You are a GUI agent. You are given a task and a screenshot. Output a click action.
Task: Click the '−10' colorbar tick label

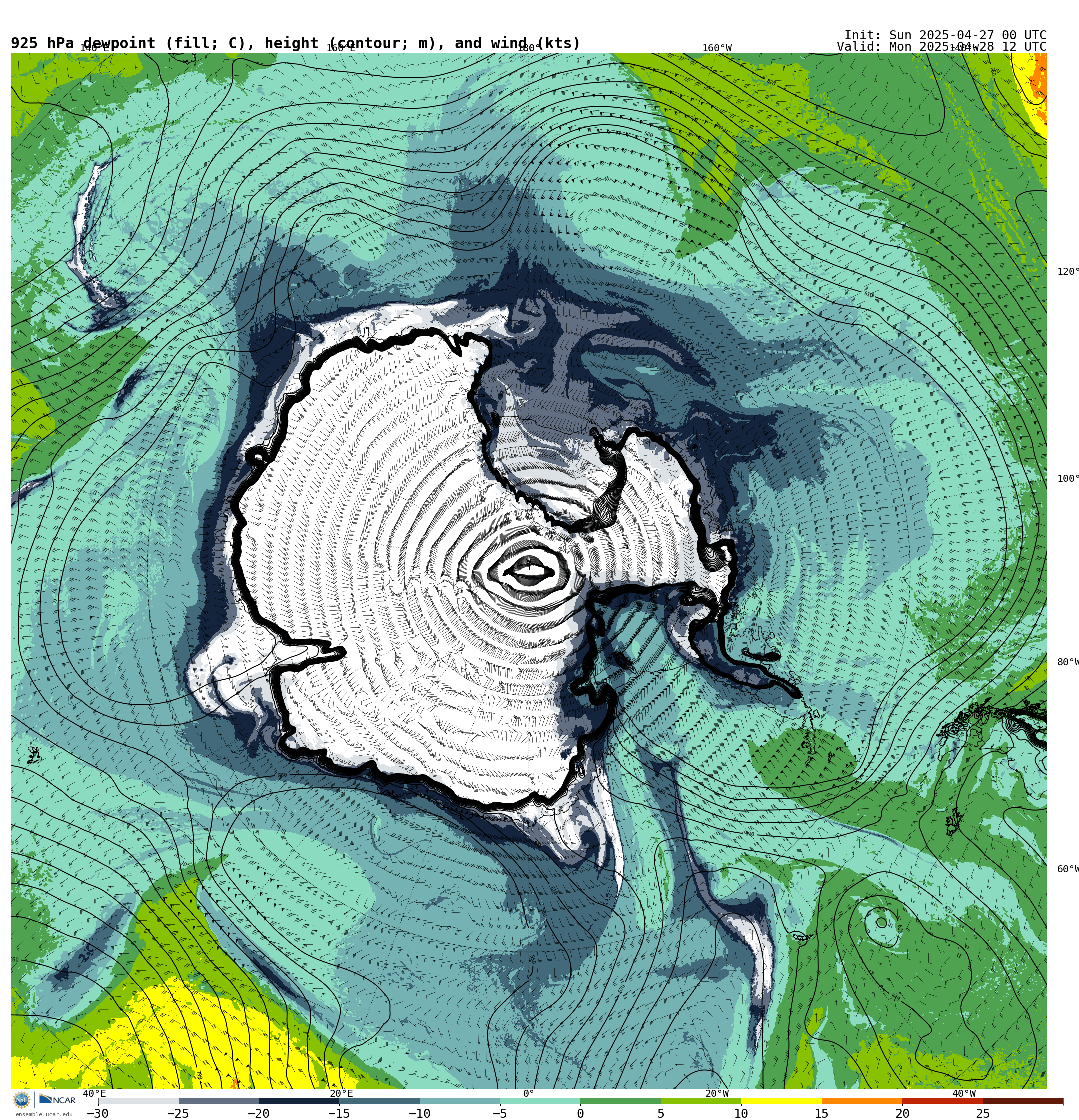point(419,1113)
